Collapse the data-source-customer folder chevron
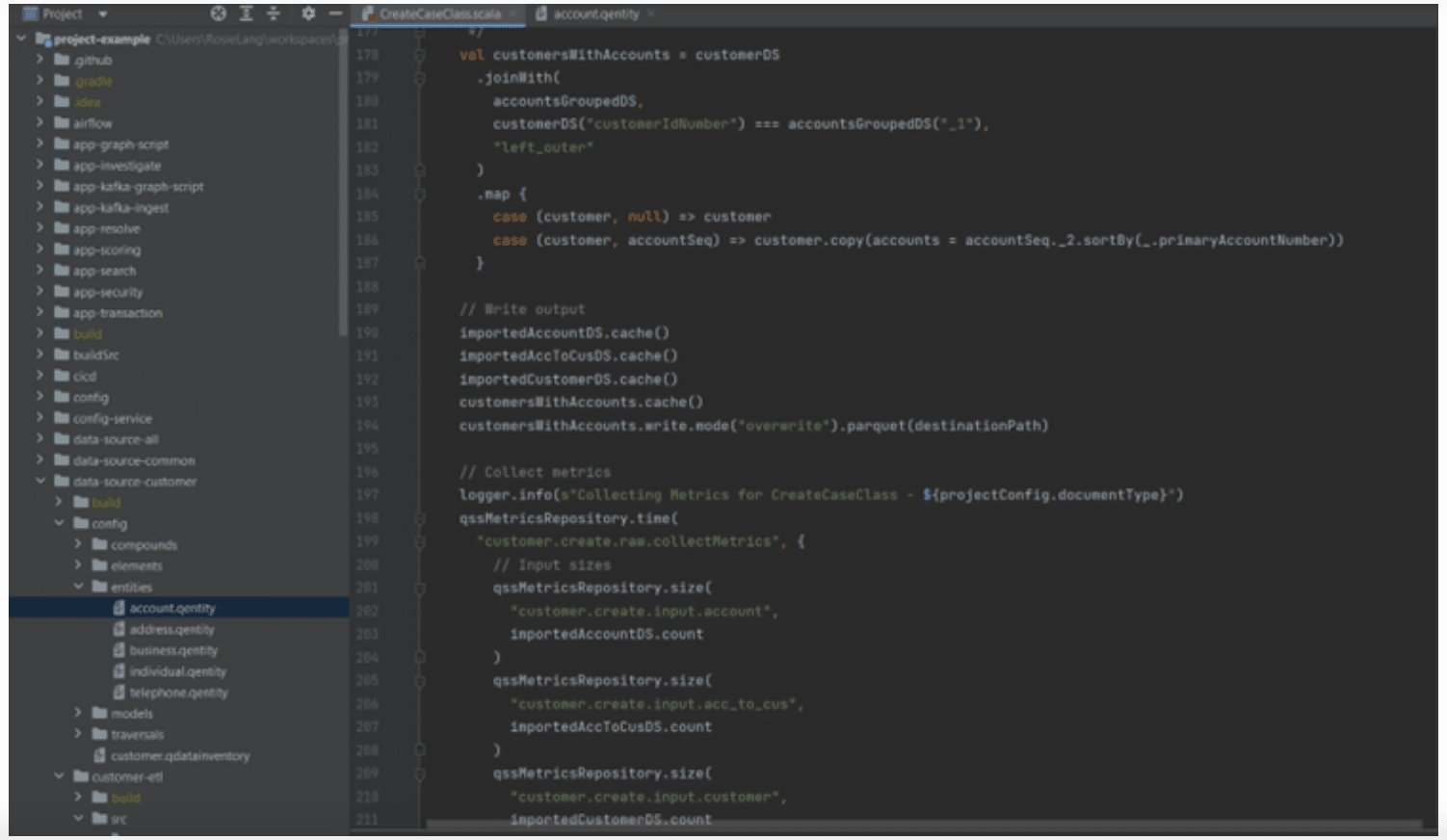Image resolution: width=1447 pixels, height=840 pixels. tap(40, 482)
